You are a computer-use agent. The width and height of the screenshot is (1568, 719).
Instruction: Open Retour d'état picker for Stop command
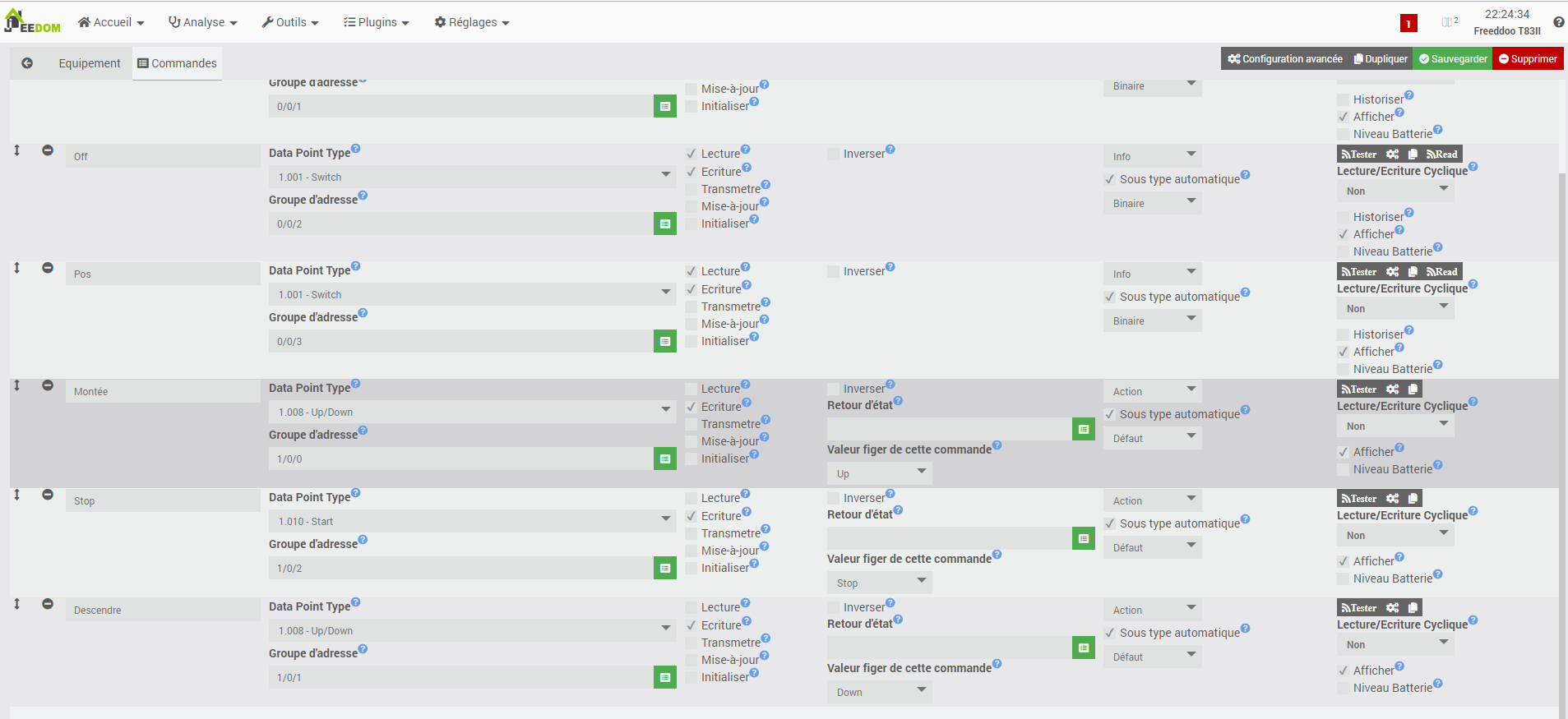coord(1084,538)
